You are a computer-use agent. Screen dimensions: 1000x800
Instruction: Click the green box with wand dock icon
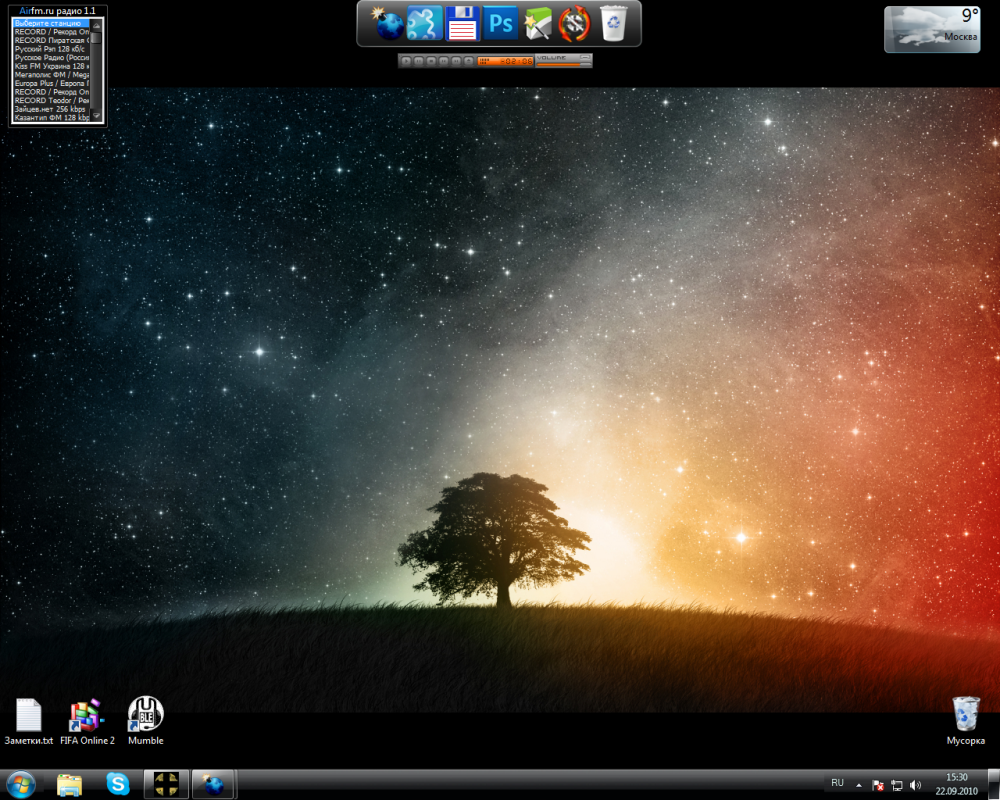tap(538, 23)
